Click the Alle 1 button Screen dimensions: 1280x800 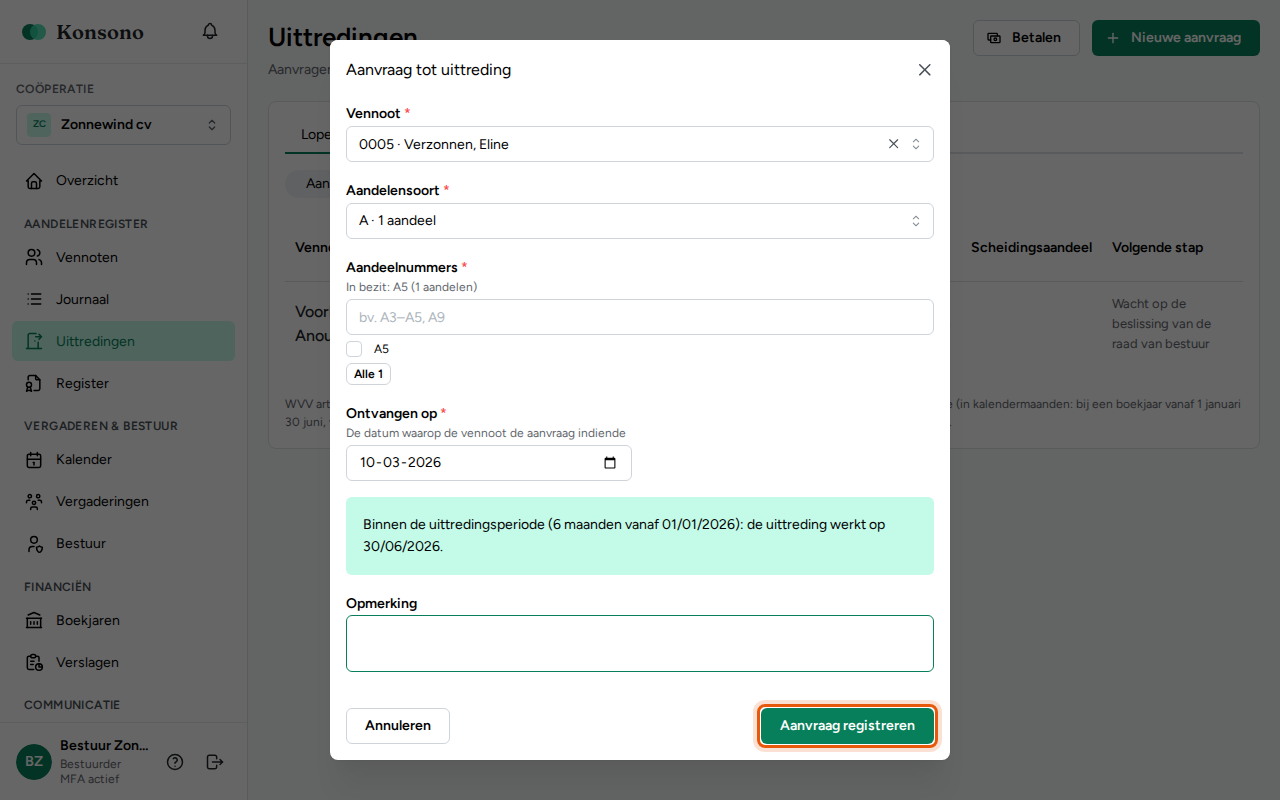pos(368,374)
